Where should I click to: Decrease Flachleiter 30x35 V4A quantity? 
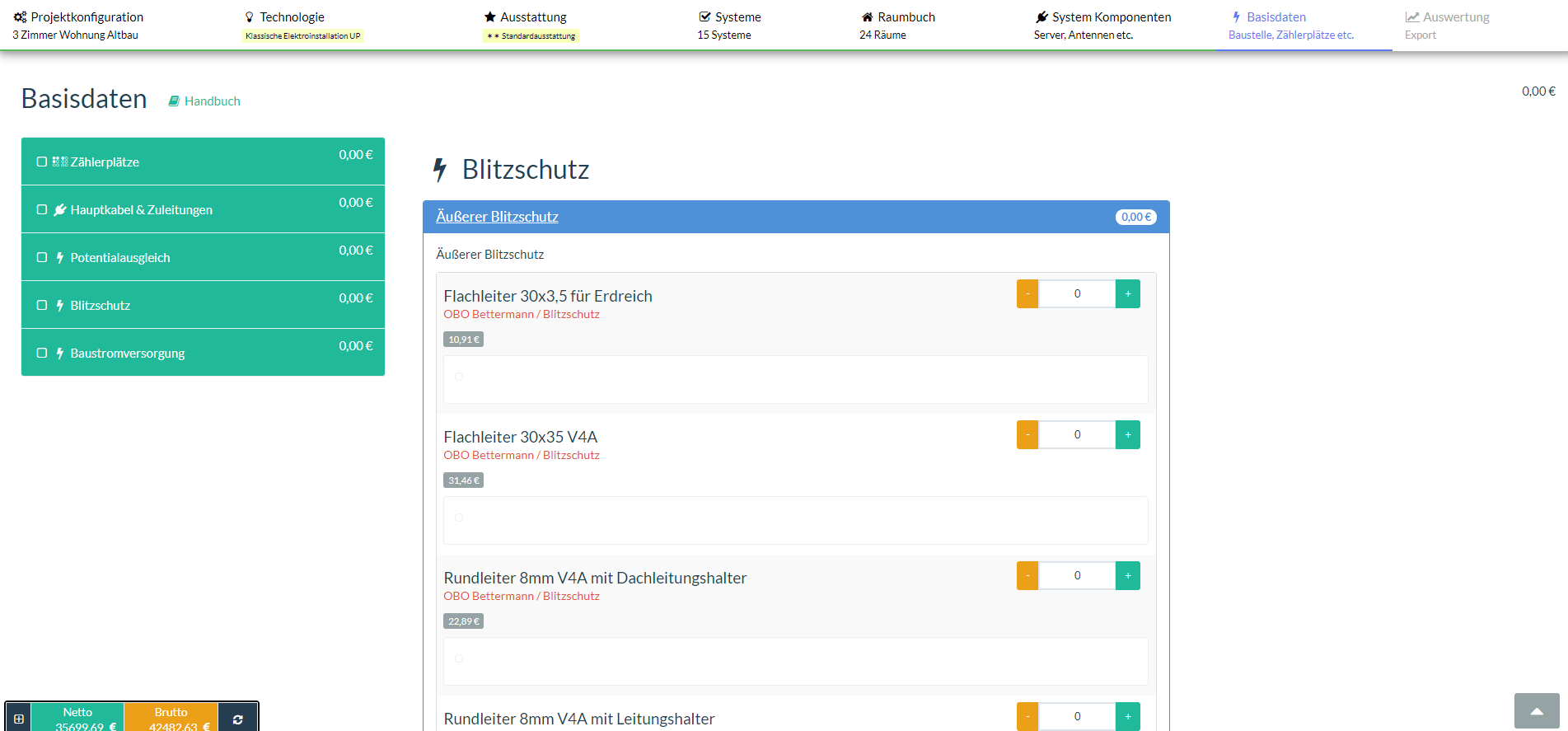1027,435
